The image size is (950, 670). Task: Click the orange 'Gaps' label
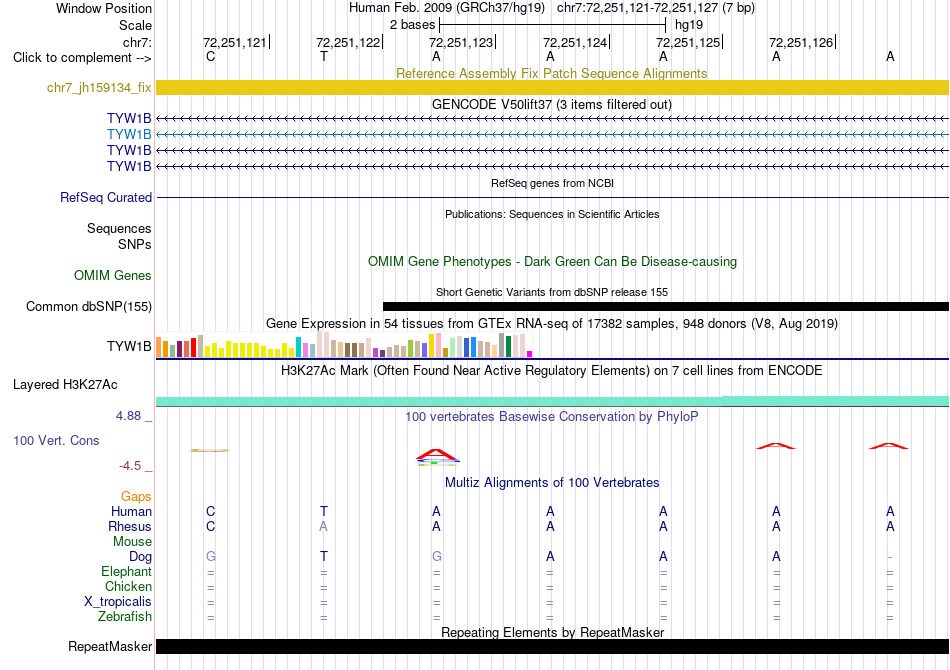(x=136, y=497)
